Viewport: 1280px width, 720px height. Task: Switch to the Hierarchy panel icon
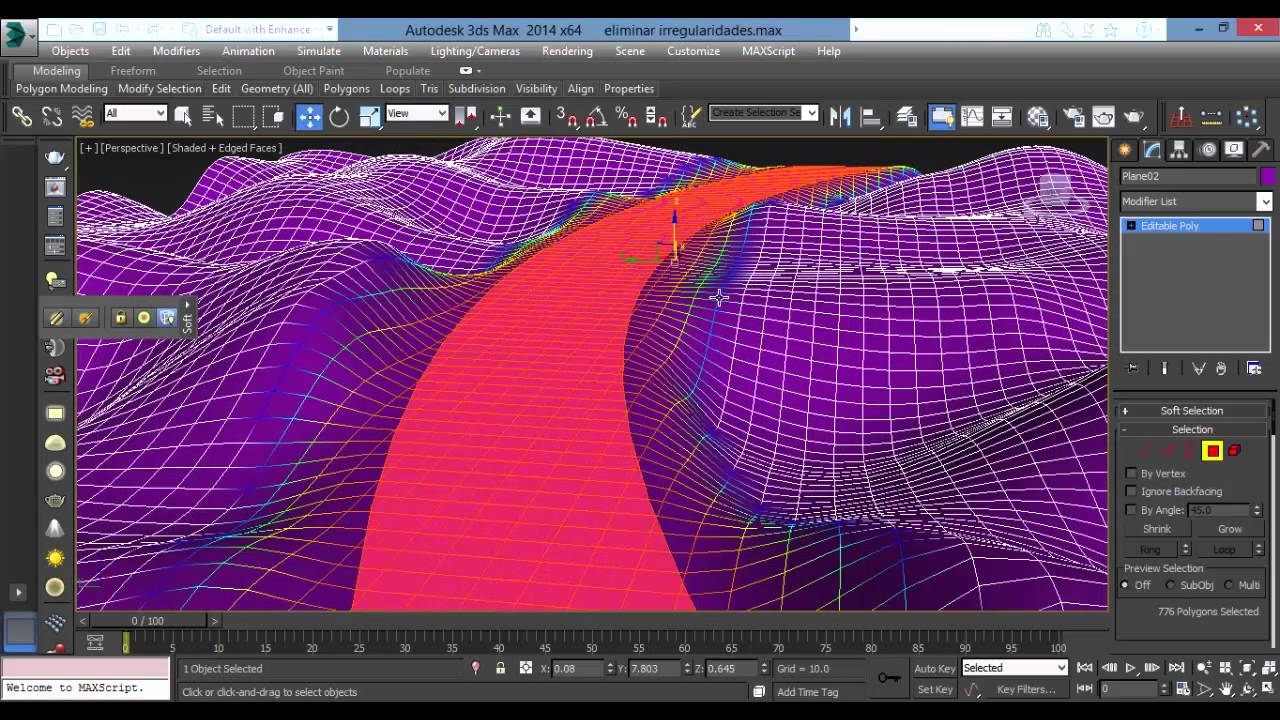click(x=1179, y=150)
